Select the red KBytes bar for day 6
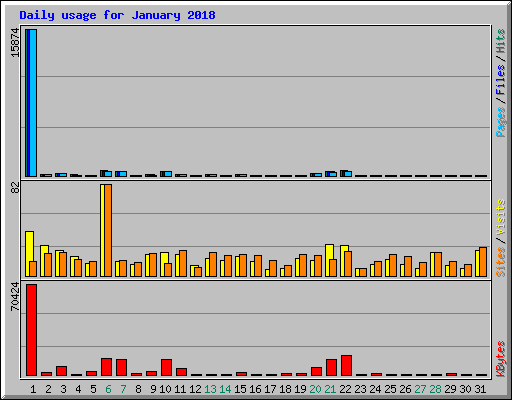Viewport: 512px width, 400px height. 107,367
